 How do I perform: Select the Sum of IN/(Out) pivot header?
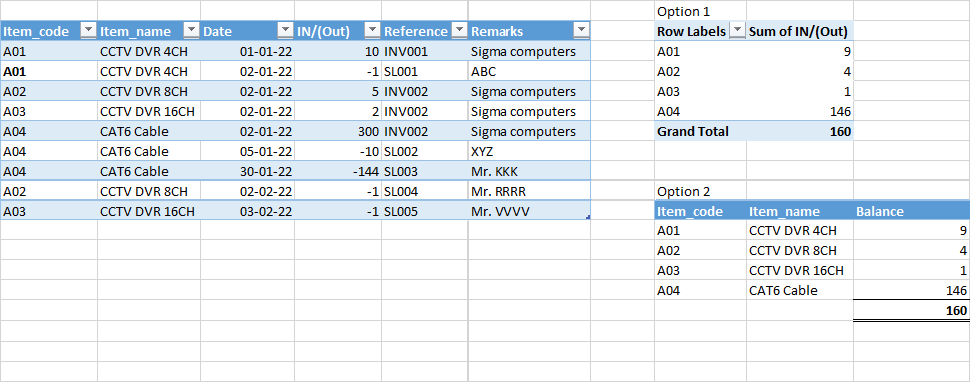799,31
